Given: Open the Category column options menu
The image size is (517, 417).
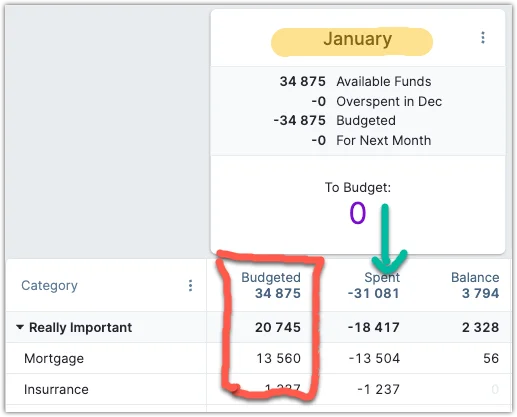Looking at the screenshot, I should [190, 286].
